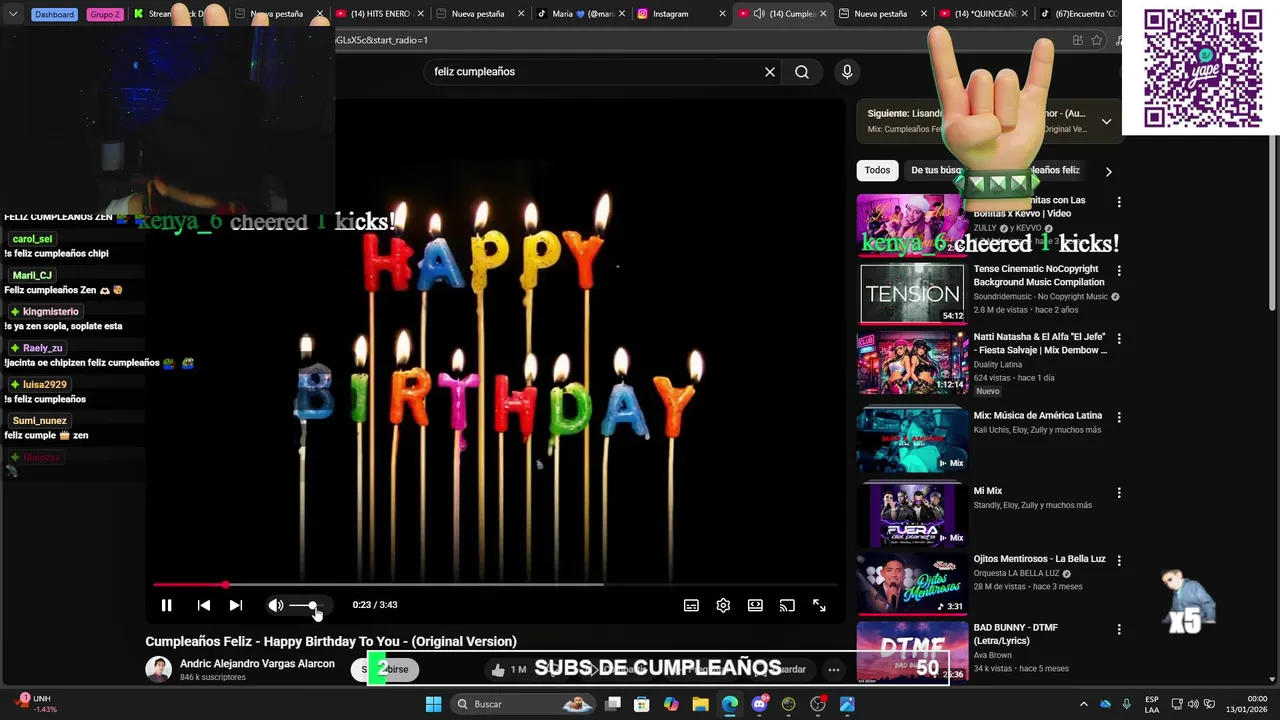Like the video with thumbs up
1280x720 pixels.
pos(499,670)
